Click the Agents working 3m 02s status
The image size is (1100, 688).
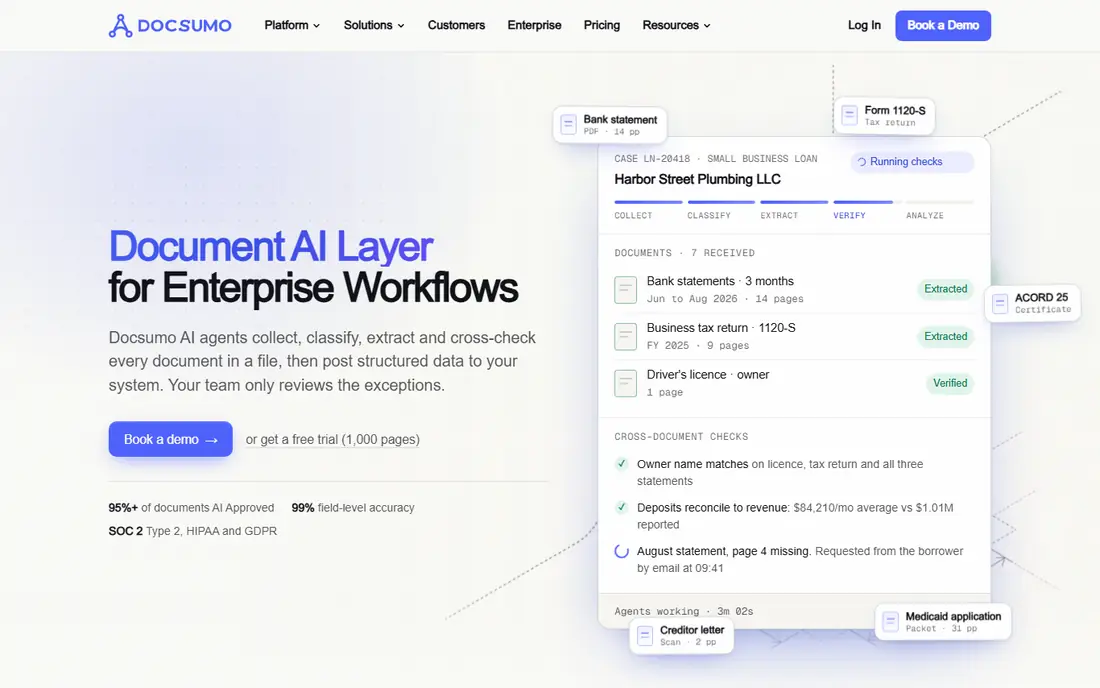[x=684, y=612]
